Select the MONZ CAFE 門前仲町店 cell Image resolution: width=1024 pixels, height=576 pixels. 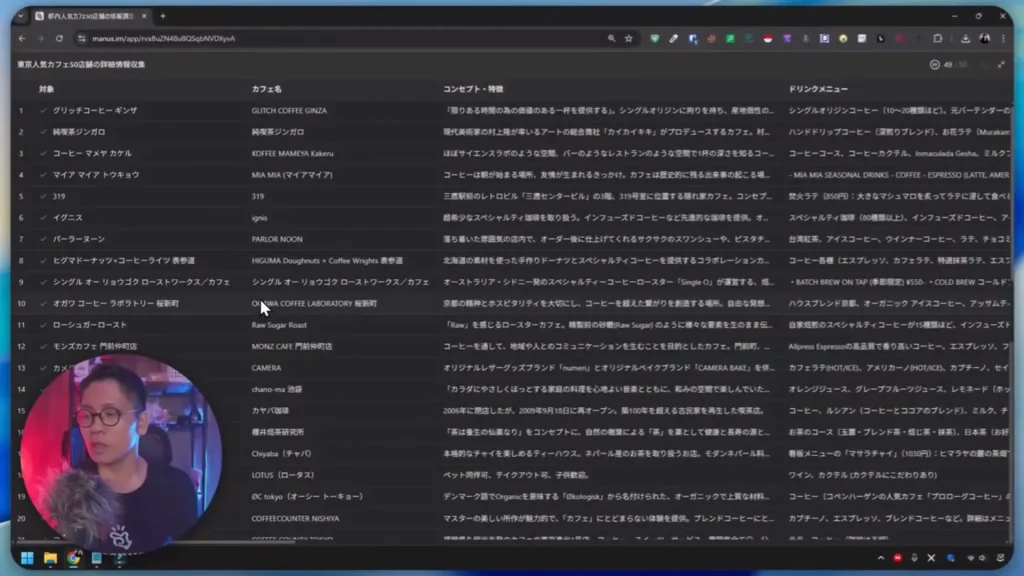(292, 346)
